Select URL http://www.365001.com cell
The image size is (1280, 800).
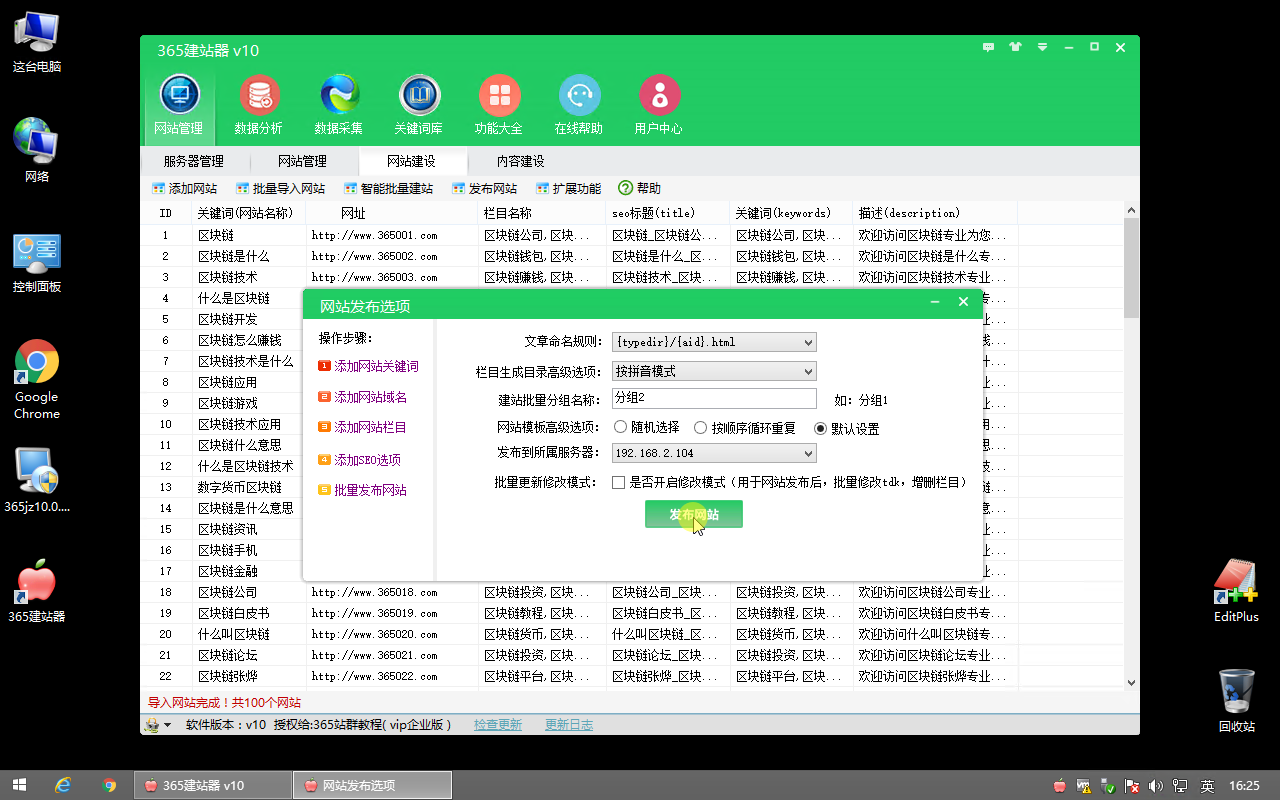(374, 235)
